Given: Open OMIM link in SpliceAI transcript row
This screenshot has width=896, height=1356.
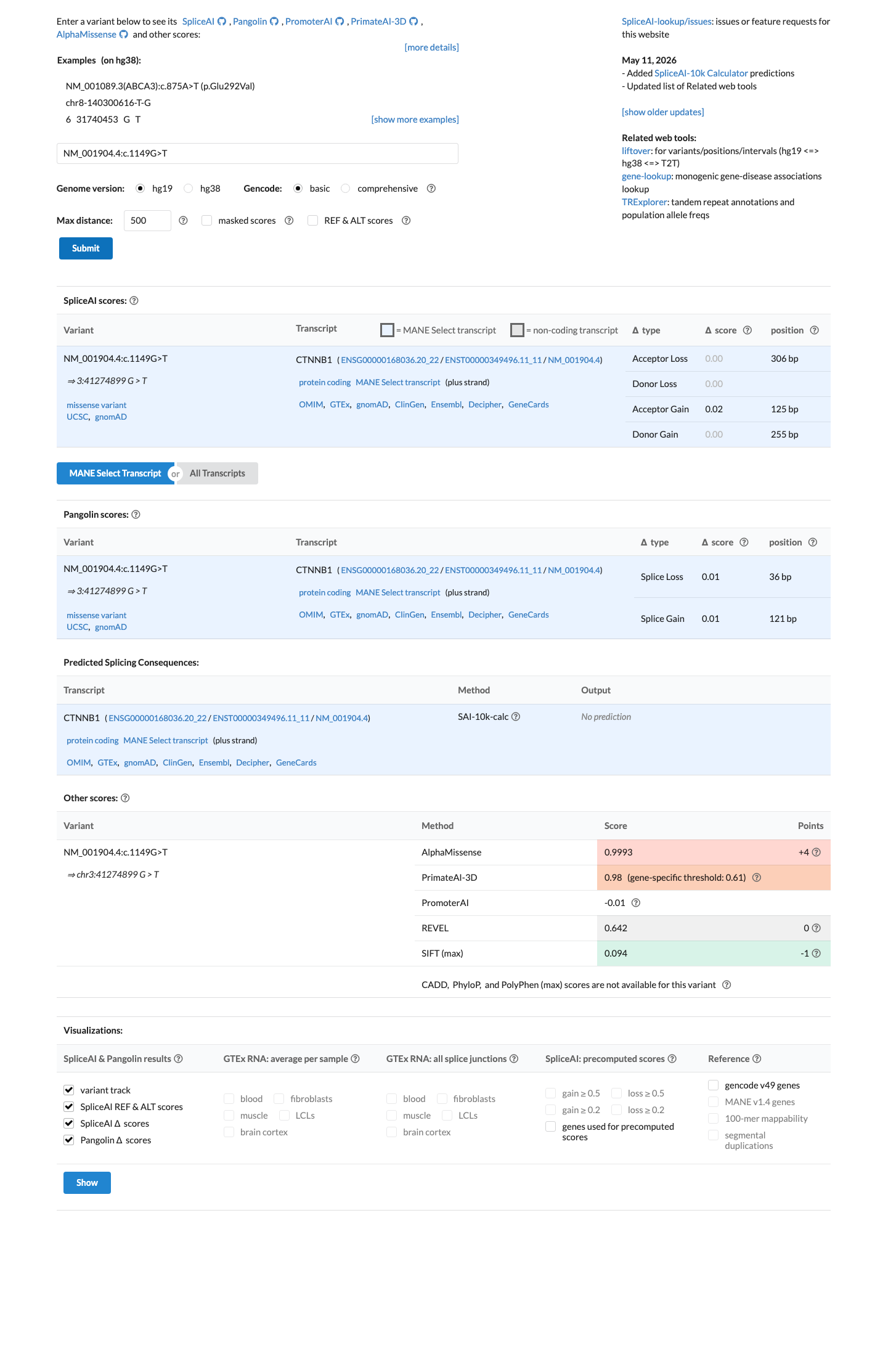Looking at the screenshot, I should coord(311,405).
